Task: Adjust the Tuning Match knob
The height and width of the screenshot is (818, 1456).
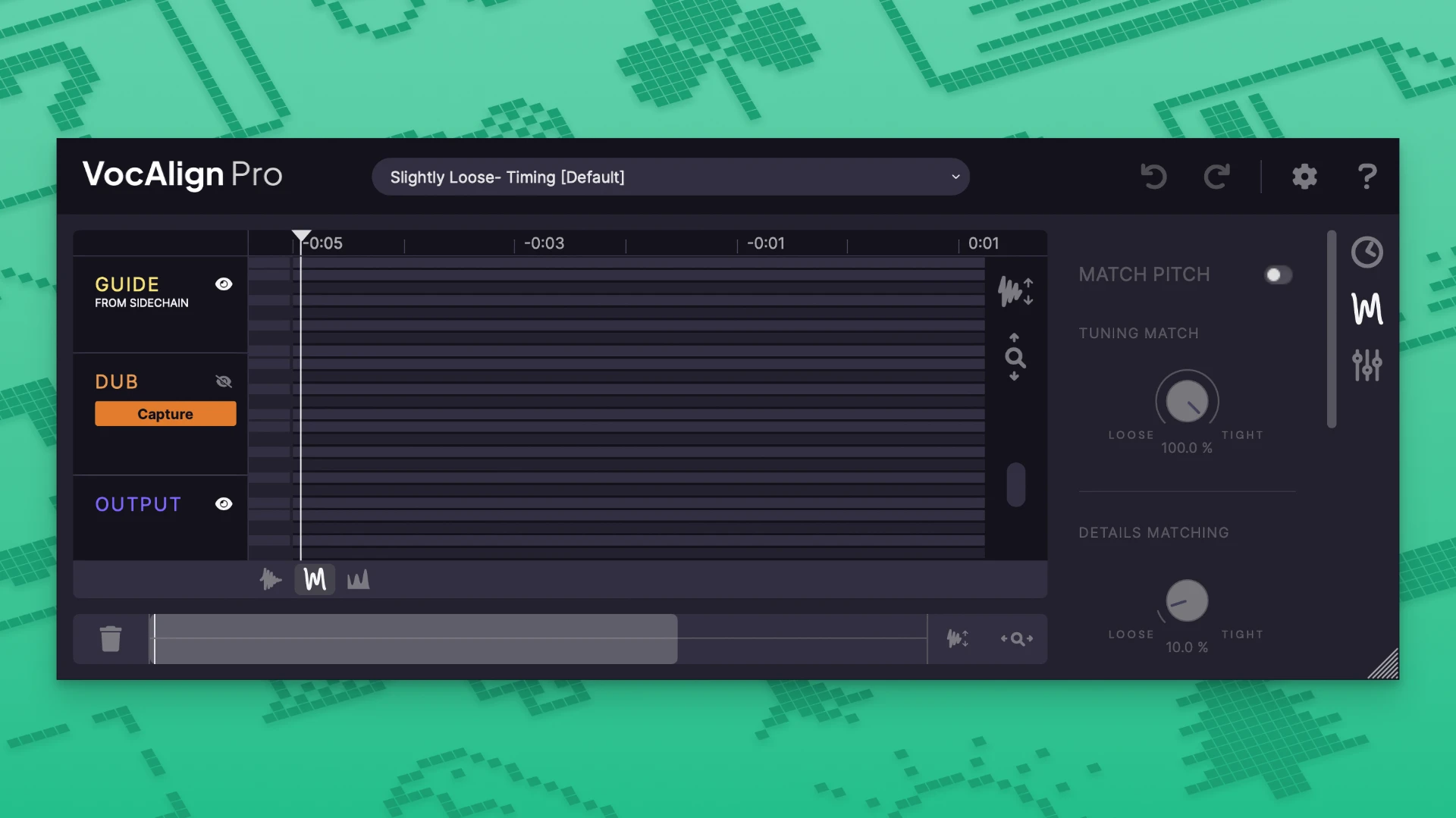Action: 1186,403
